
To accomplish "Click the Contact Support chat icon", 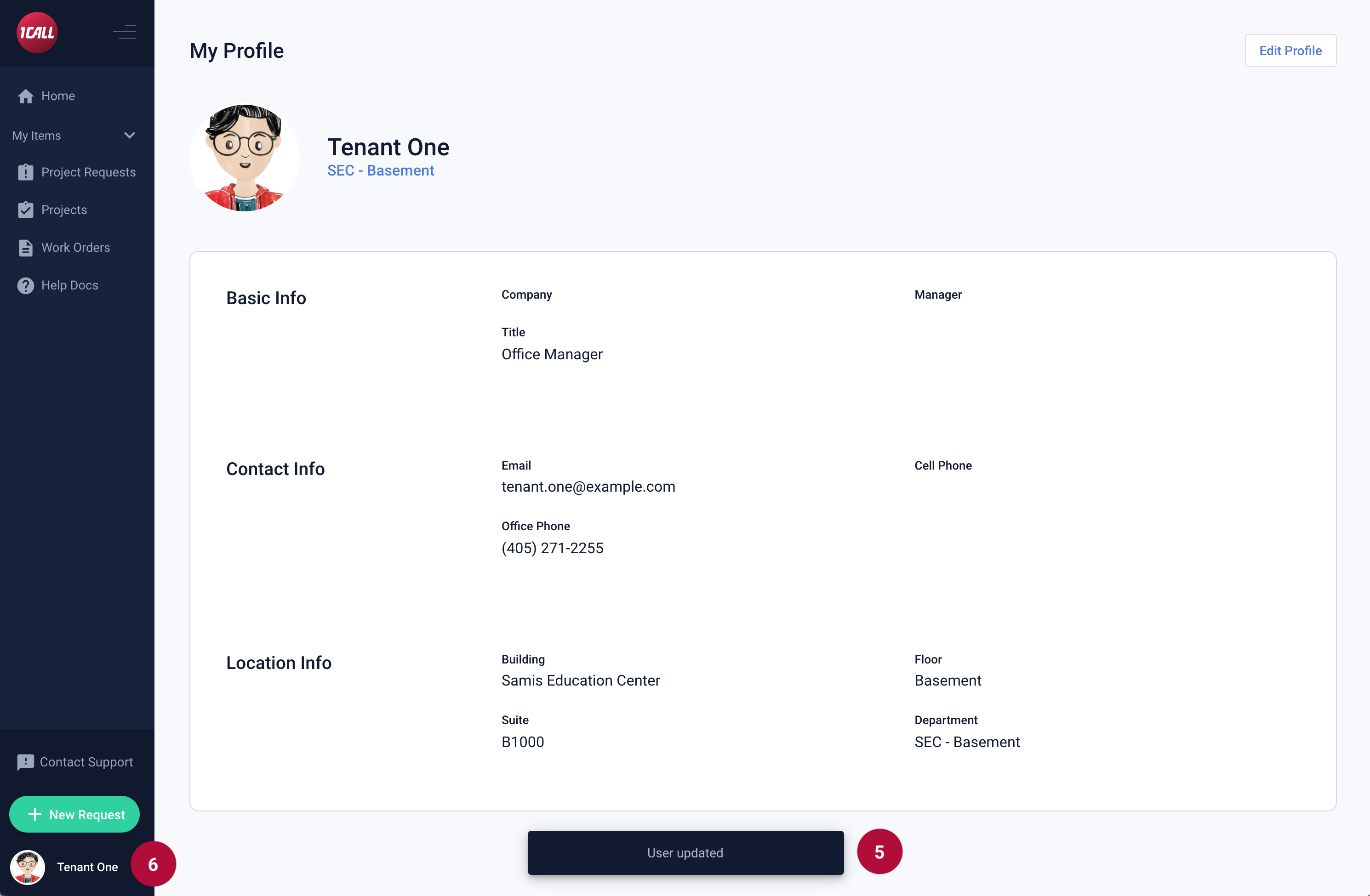I will pyautogui.click(x=25, y=762).
